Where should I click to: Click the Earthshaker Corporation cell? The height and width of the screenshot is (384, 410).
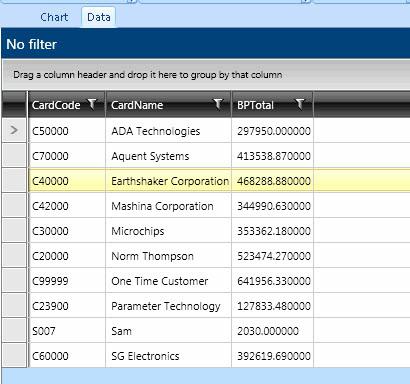(x=168, y=181)
